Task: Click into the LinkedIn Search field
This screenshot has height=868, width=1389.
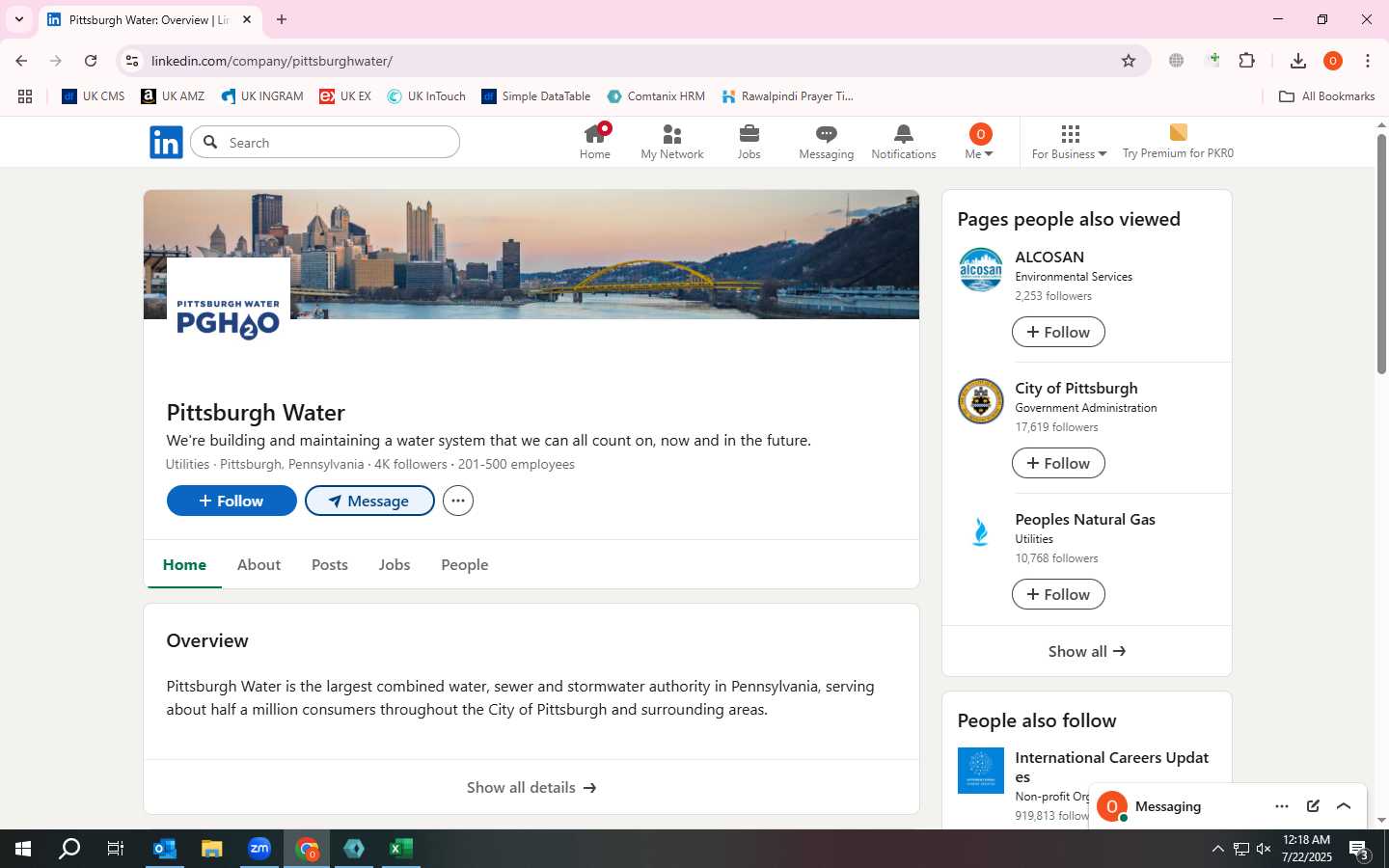Action: (325, 143)
